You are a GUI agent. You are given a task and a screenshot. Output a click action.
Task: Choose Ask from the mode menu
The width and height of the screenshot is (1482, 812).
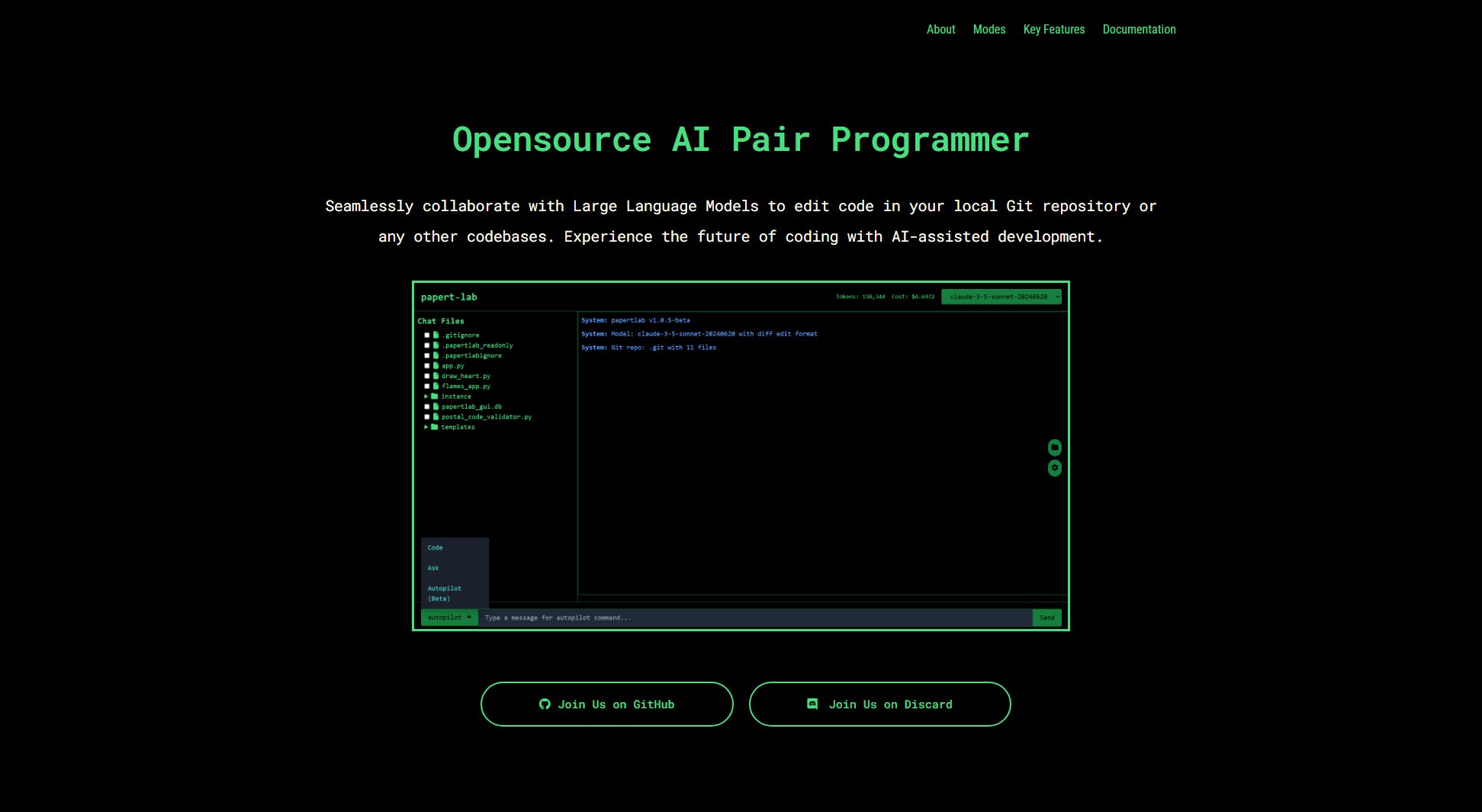pos(433,568)
